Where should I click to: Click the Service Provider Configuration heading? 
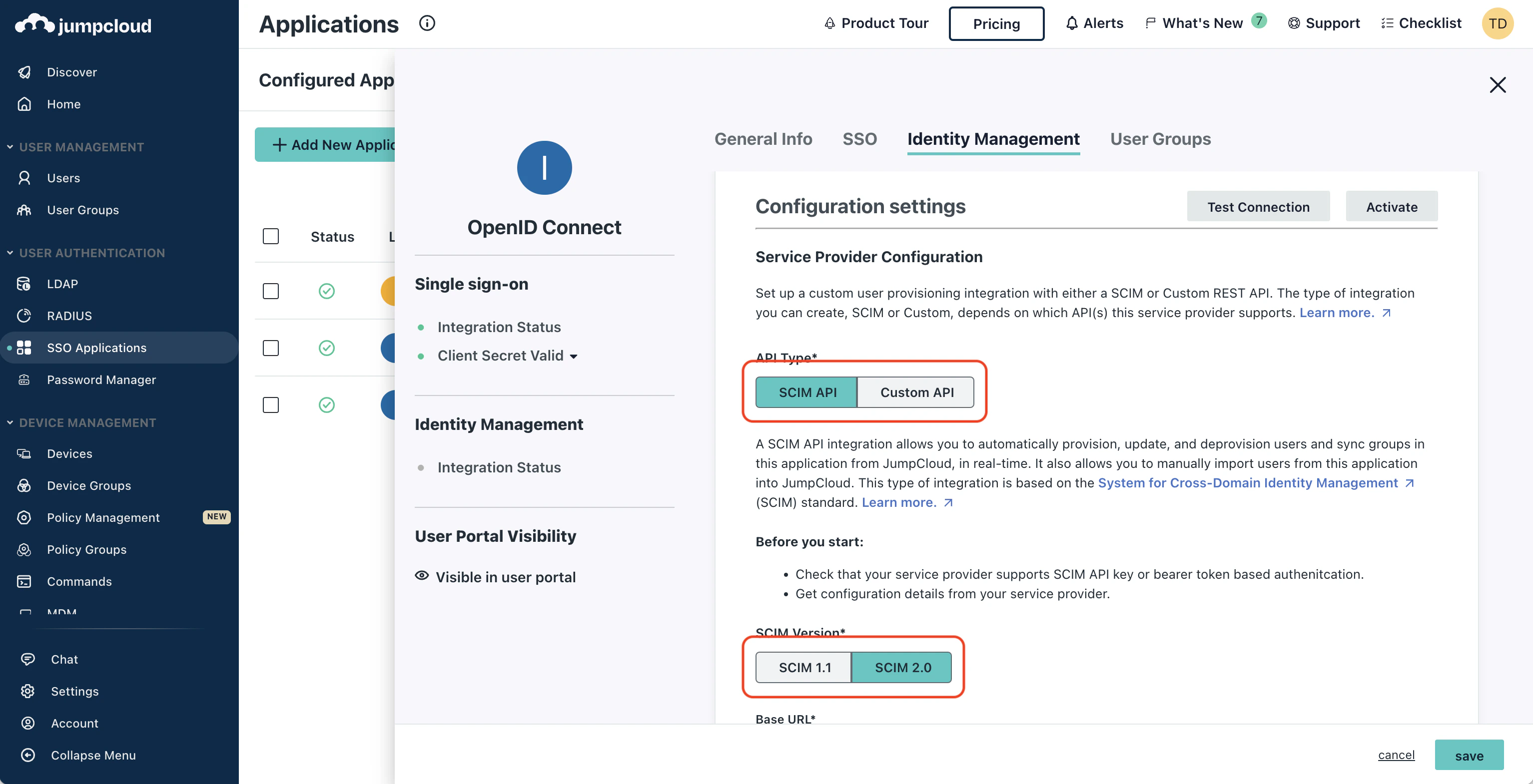(x=869, y=257)
